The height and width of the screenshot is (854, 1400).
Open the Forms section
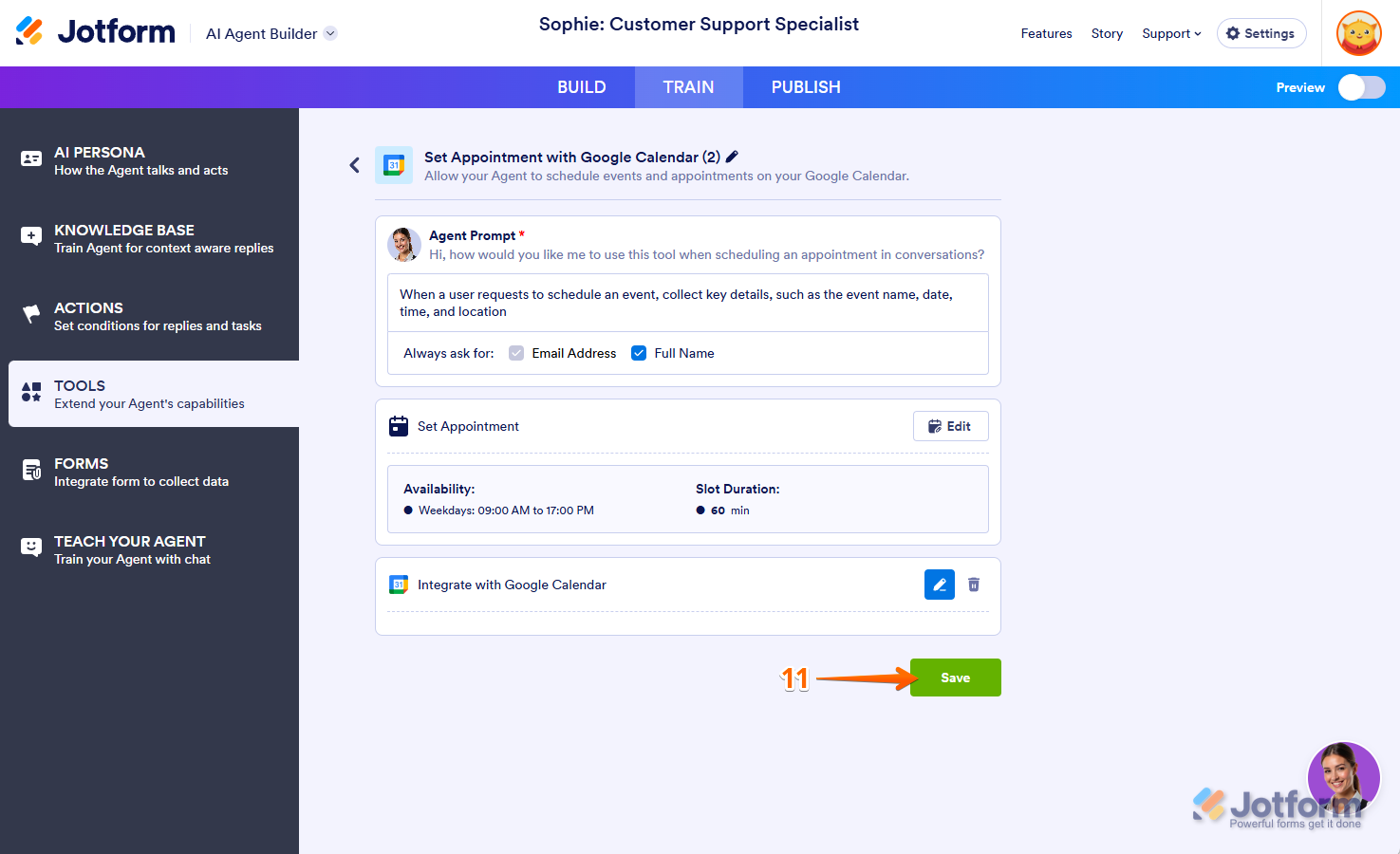coord(150,472)
